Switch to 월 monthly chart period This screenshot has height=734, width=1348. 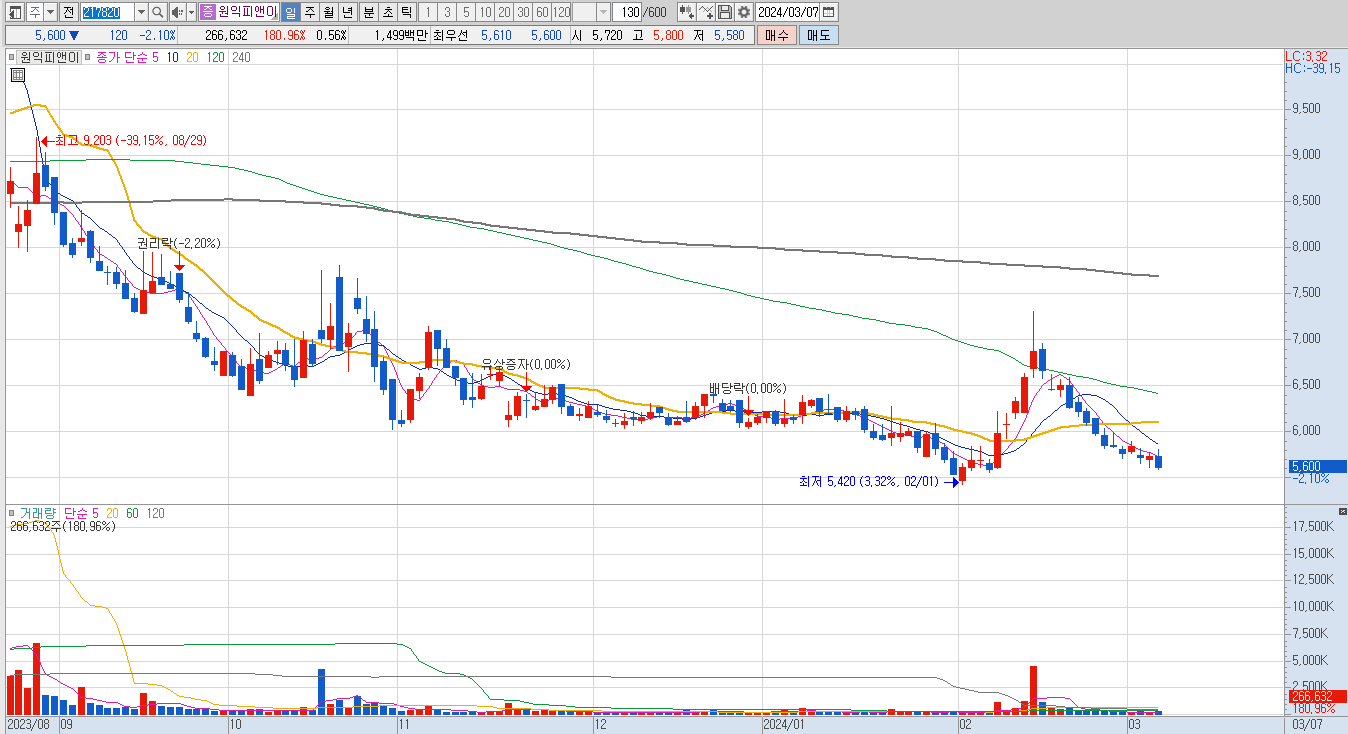click(x=328, y=12)
